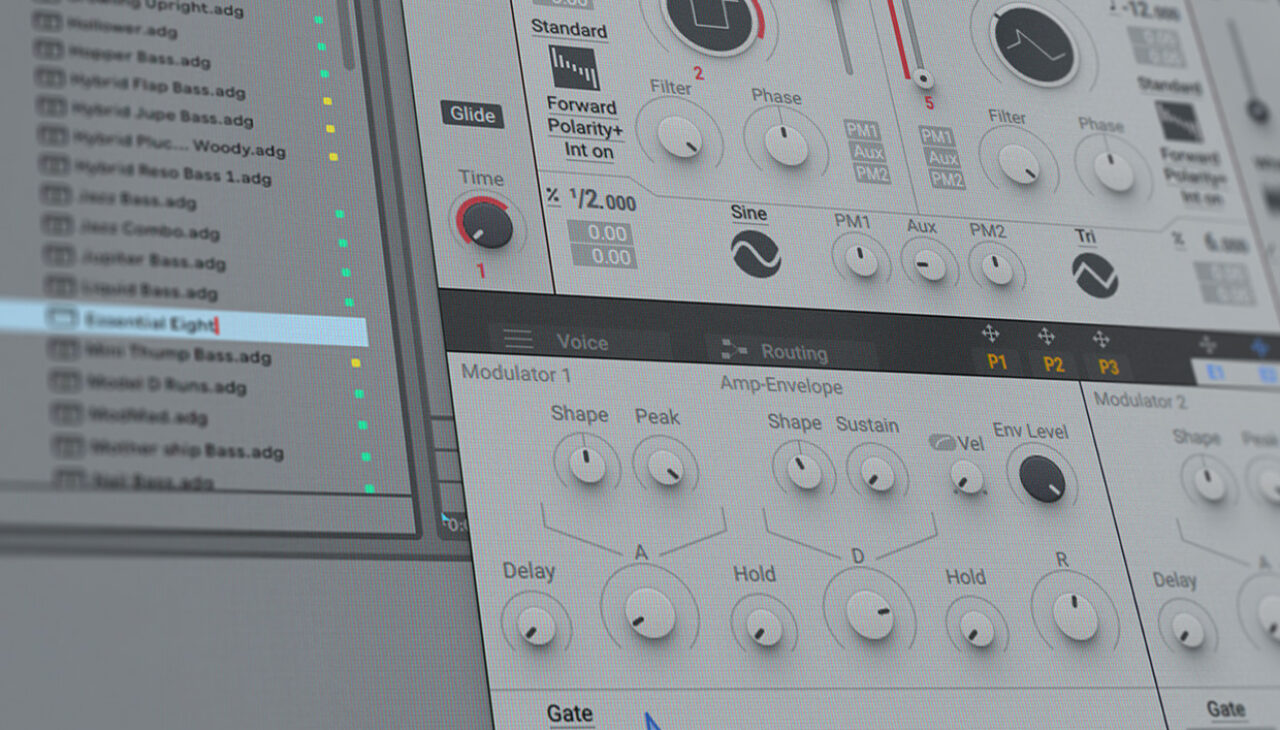
Task: Switch to the Routing tab
Action: (x=795, y=352)
